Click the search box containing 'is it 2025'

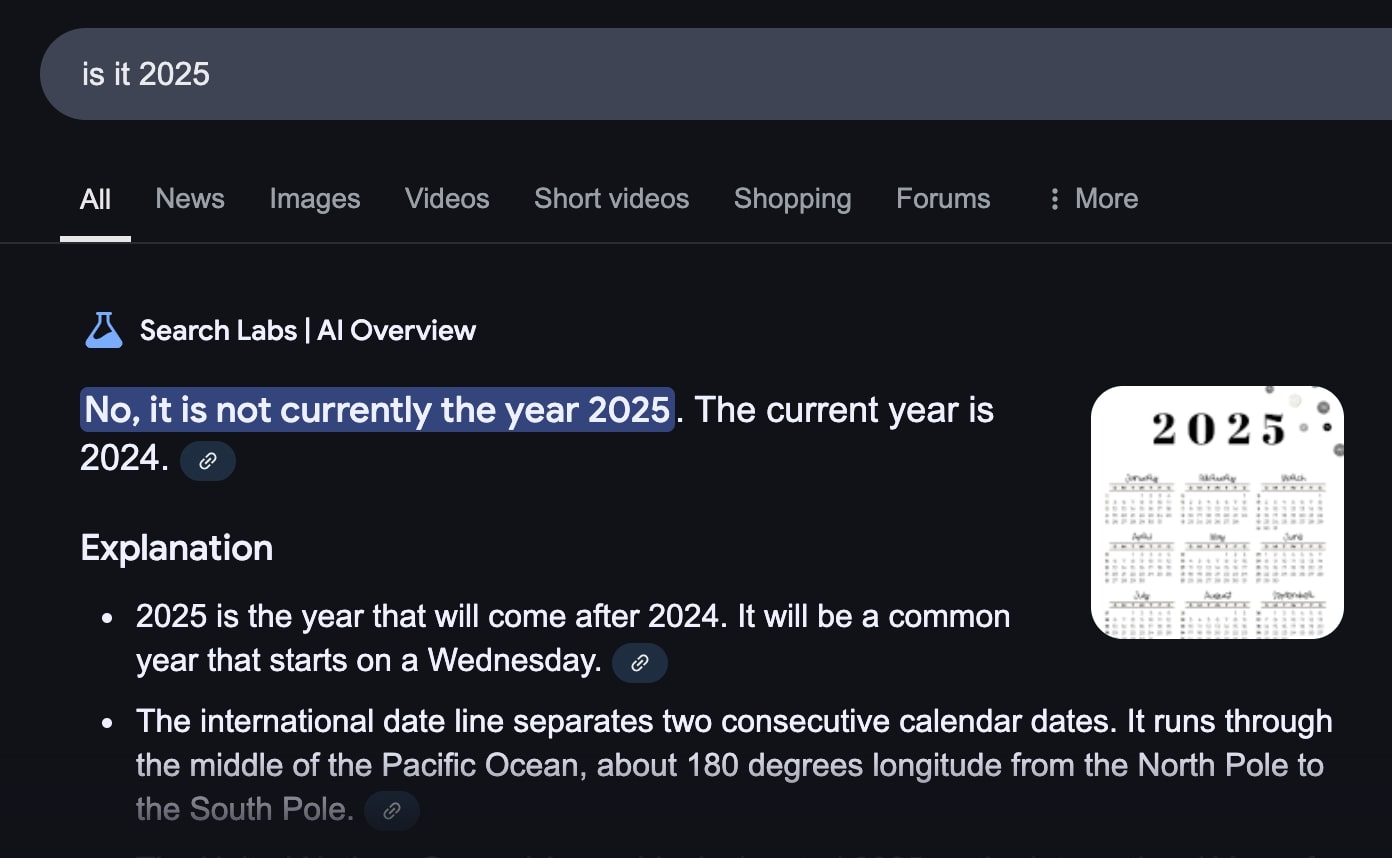pos(716,74)
